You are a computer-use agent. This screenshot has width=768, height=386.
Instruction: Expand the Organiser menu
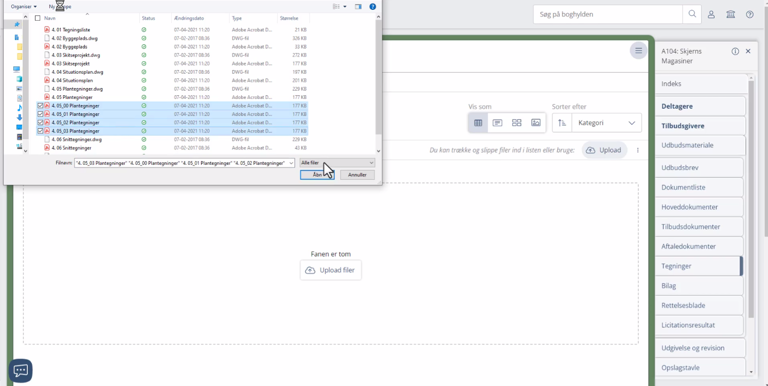click(24, 6)
